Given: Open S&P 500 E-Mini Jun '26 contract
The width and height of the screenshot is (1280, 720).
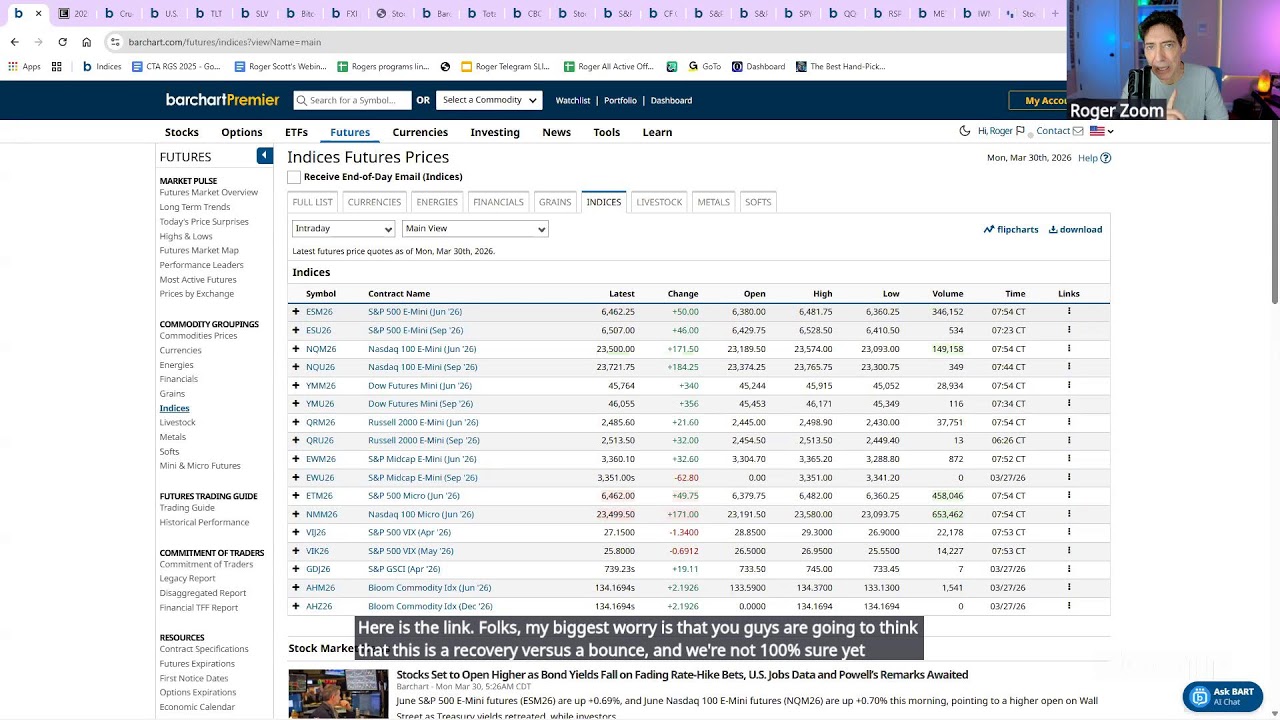Looking at the screenshot, I should (415, 311).
